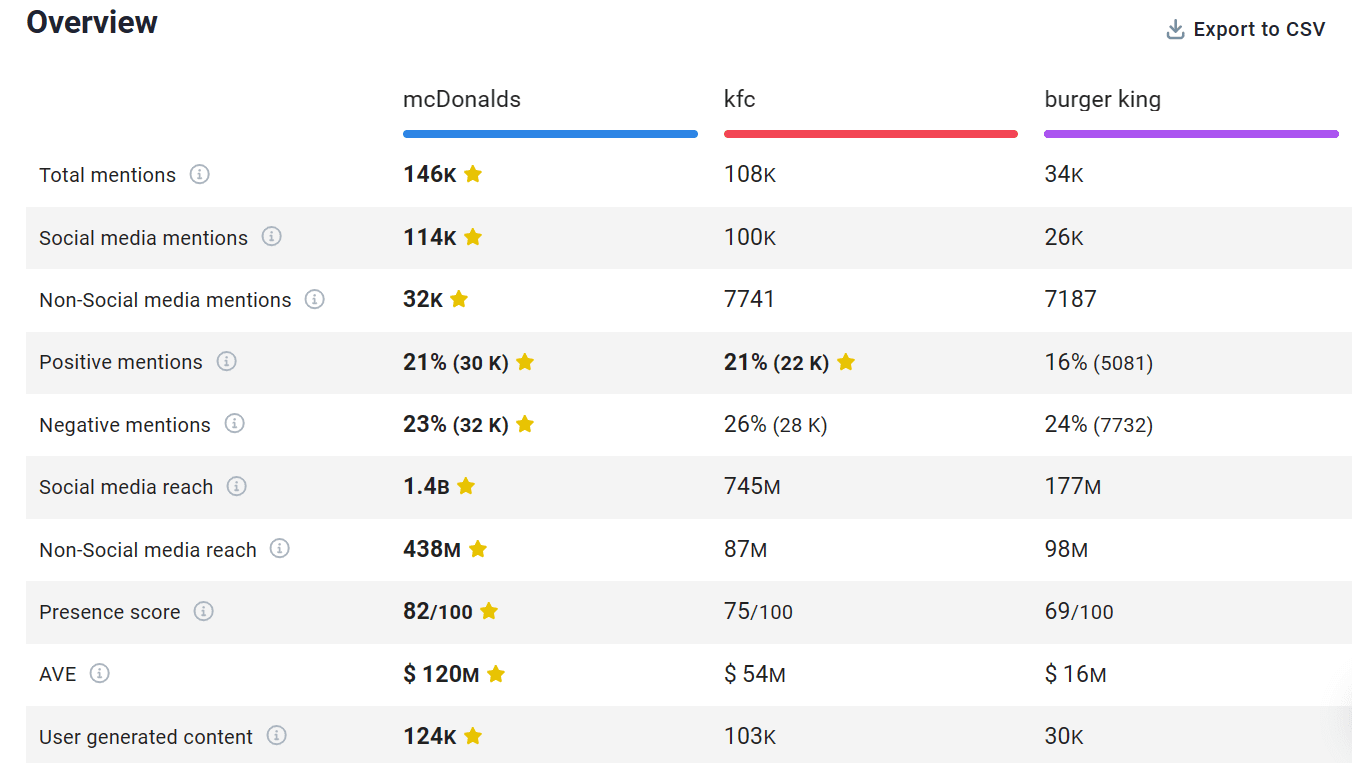Click the purple bar under burger king
1352x763 pixels.
coord(1191,134)
